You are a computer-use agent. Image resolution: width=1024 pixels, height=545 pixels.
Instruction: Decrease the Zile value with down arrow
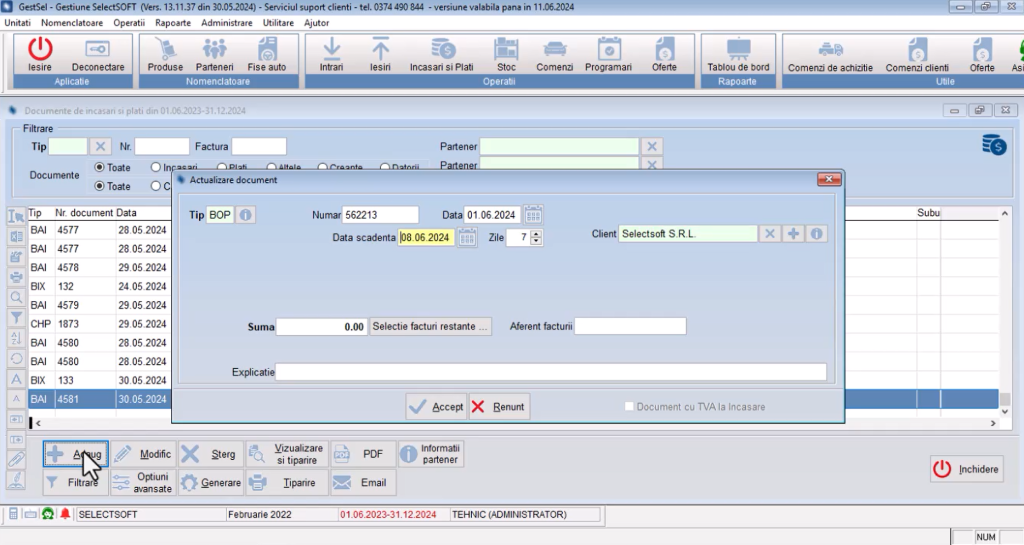point(536,241)
